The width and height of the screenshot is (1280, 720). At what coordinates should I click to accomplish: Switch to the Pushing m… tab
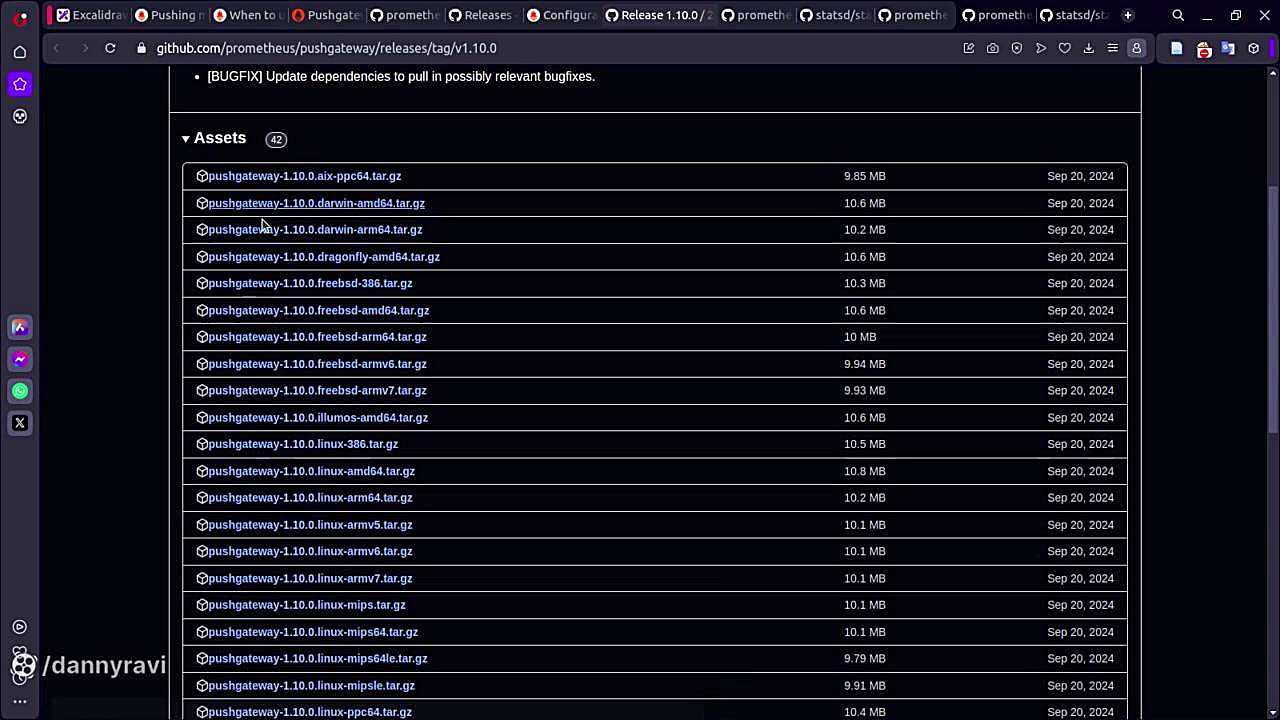tap(170, 15)
